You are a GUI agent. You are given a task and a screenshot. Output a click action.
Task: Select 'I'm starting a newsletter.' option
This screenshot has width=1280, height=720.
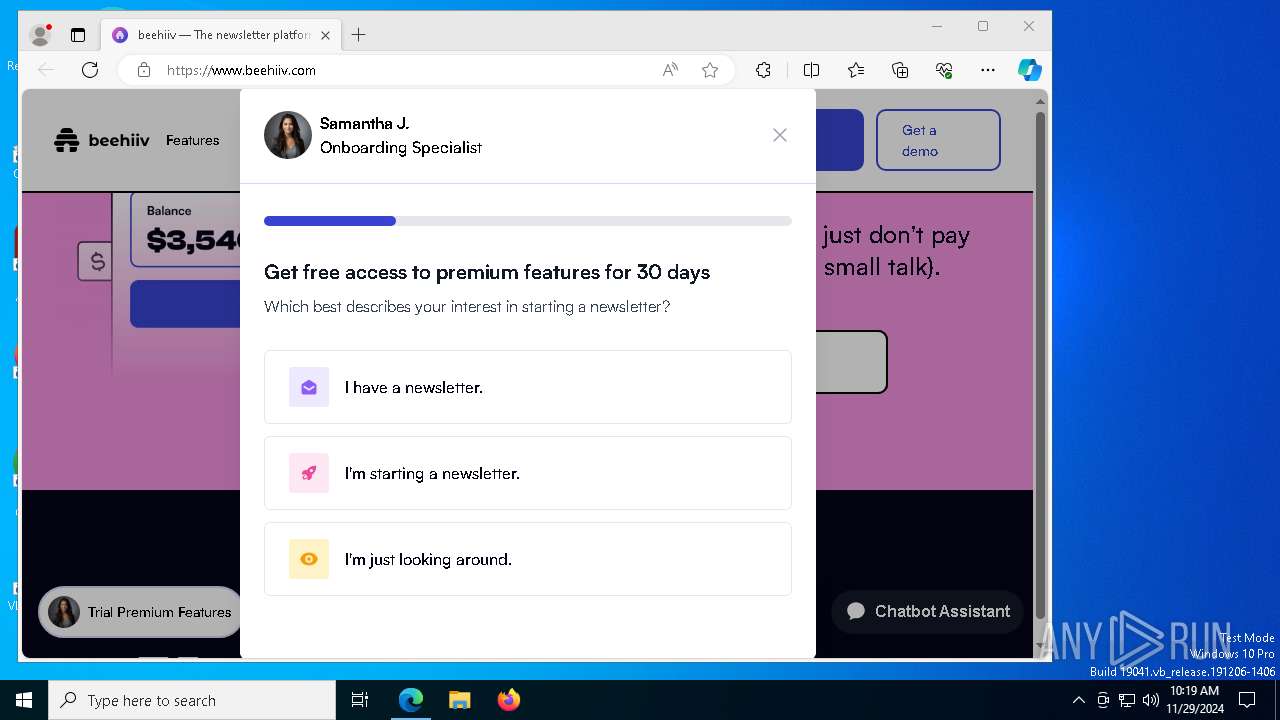tap(528, 473)
